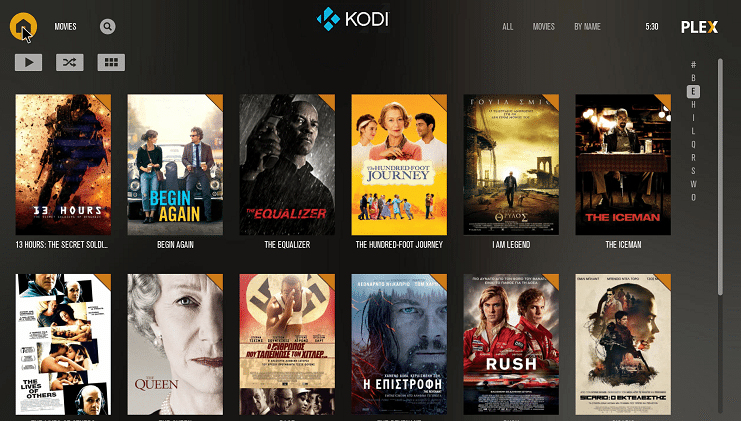Toggle the shuffle playback icon
The image size is (741, 421).
[x=69, y=62]
